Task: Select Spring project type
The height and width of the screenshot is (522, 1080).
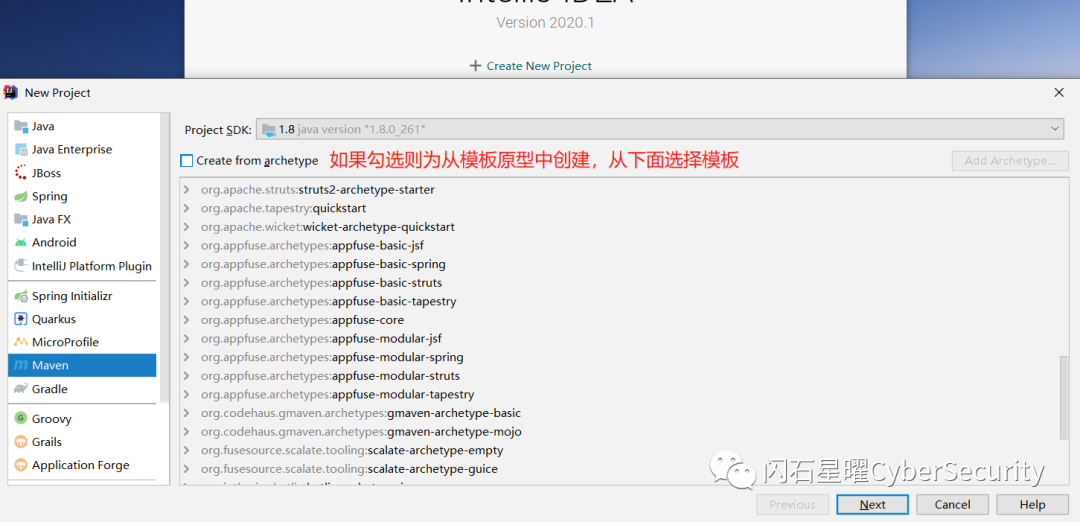Action: pos(82,196)
